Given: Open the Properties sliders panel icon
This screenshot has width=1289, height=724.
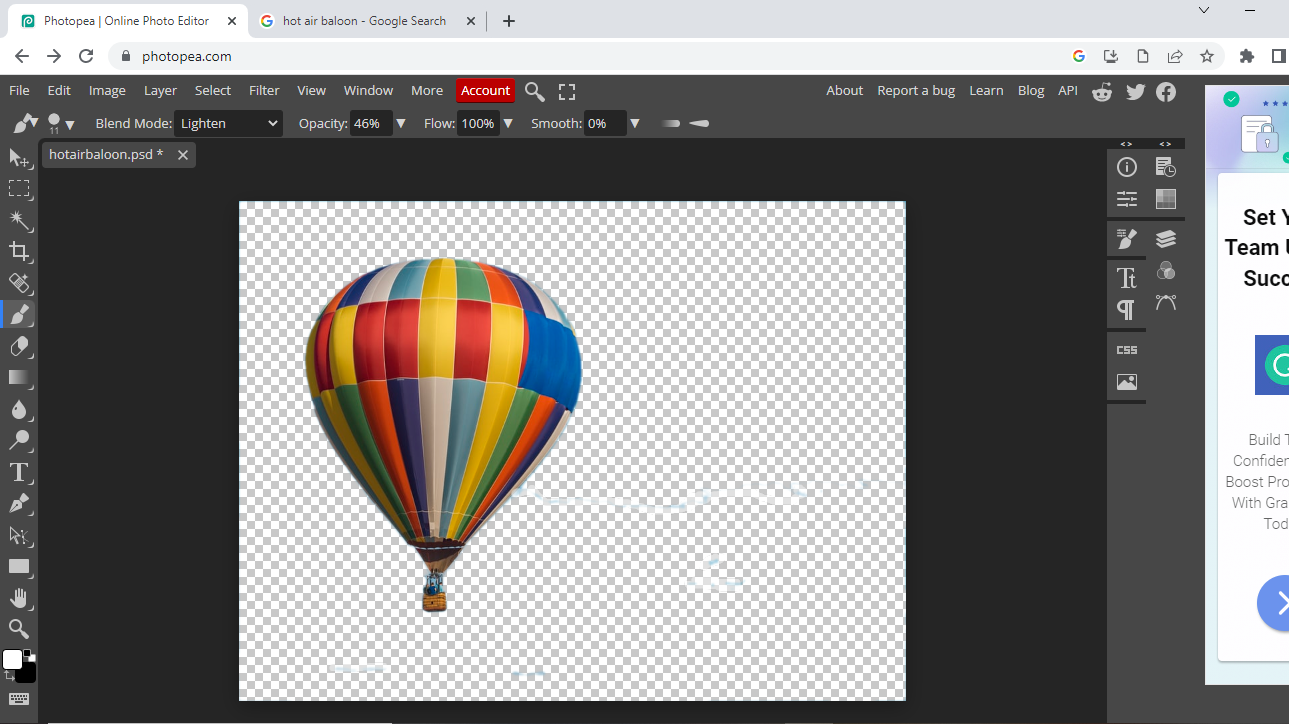Looking at the screenshot, I should tap(1127, 199).
